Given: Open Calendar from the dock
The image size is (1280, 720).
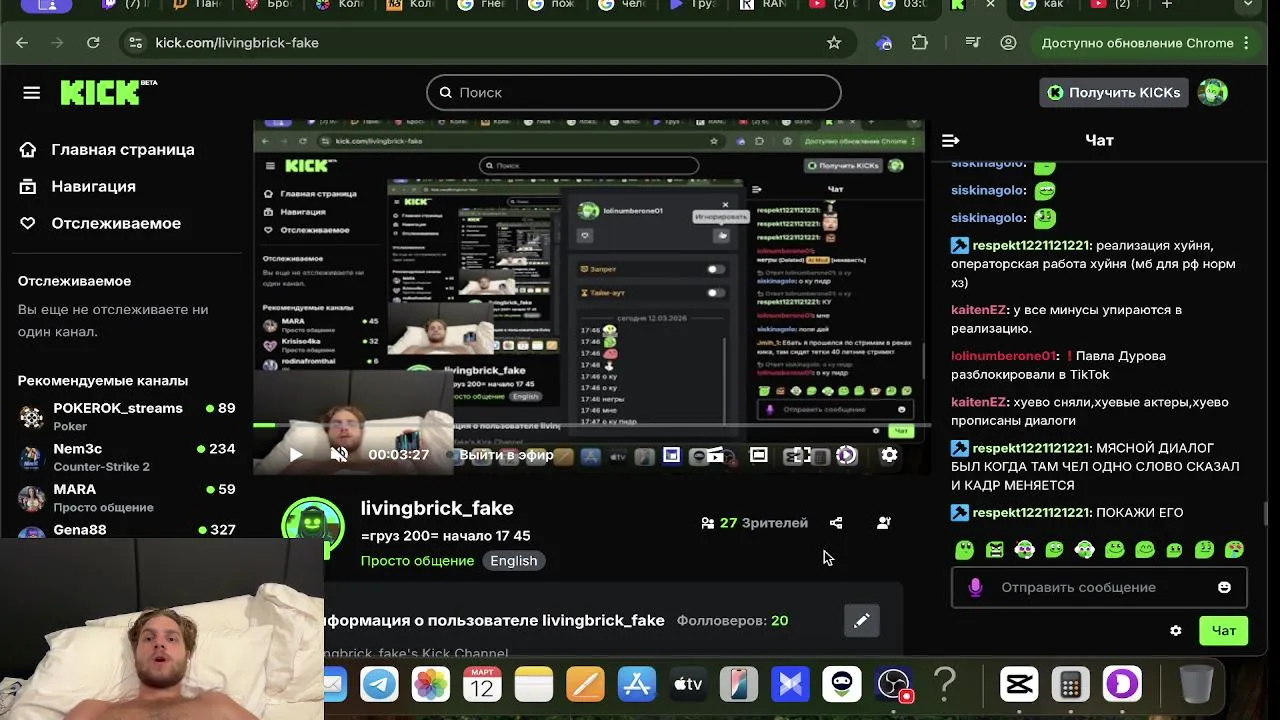Looking at the screenshot, I should pyautogui.click(x=482, y=685).
